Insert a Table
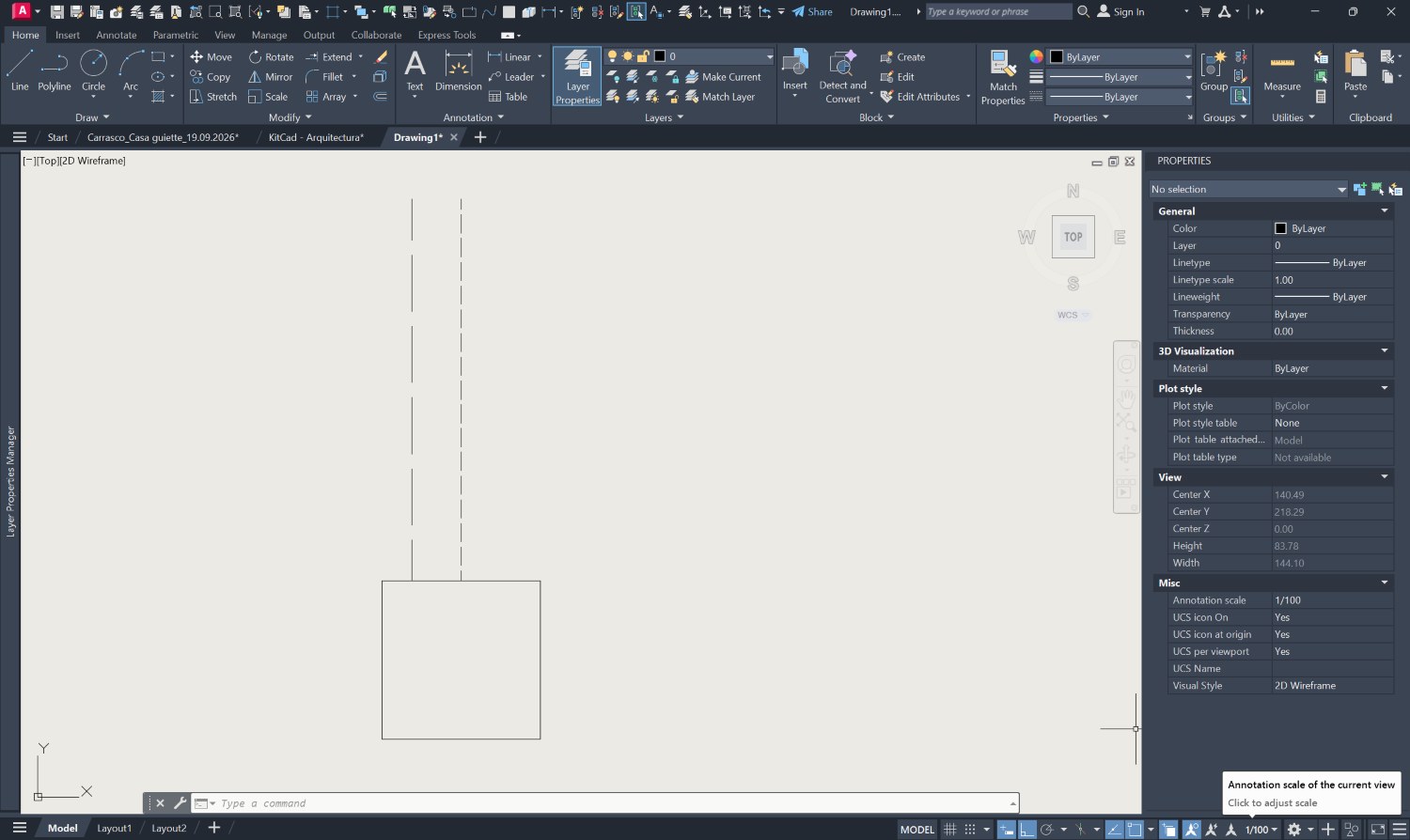Screen dimensions: 1410x840 click(508, 97)
